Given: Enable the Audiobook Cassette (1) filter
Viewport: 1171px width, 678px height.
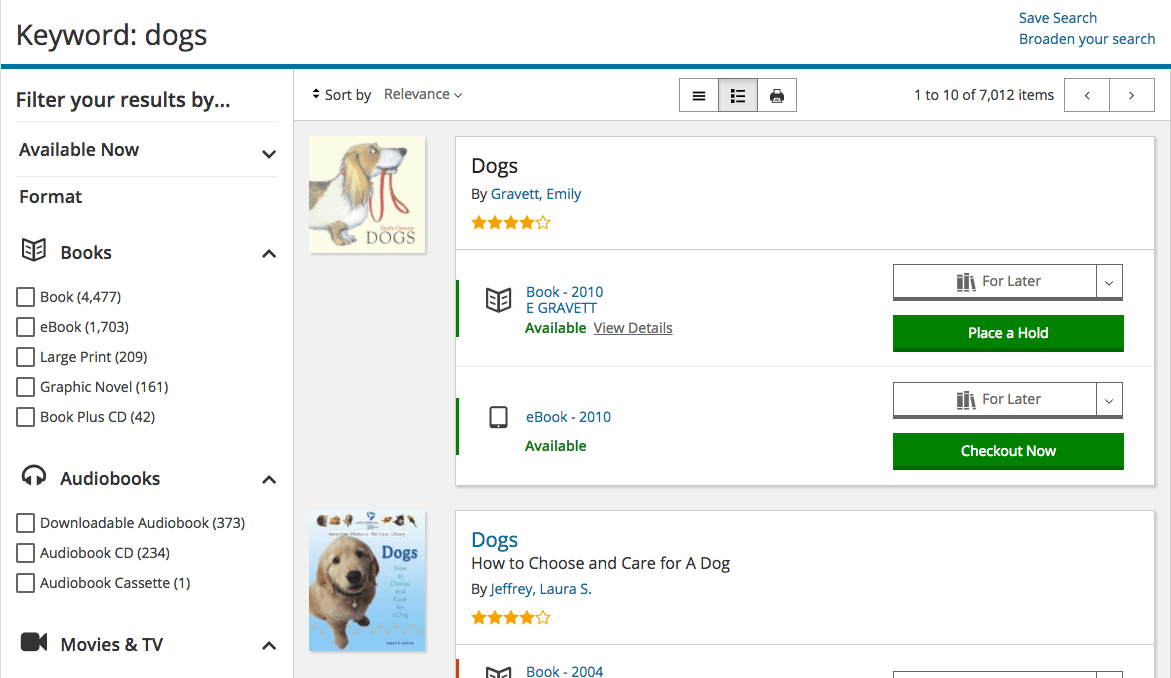Looking at the screenshot, I should 25,582.
